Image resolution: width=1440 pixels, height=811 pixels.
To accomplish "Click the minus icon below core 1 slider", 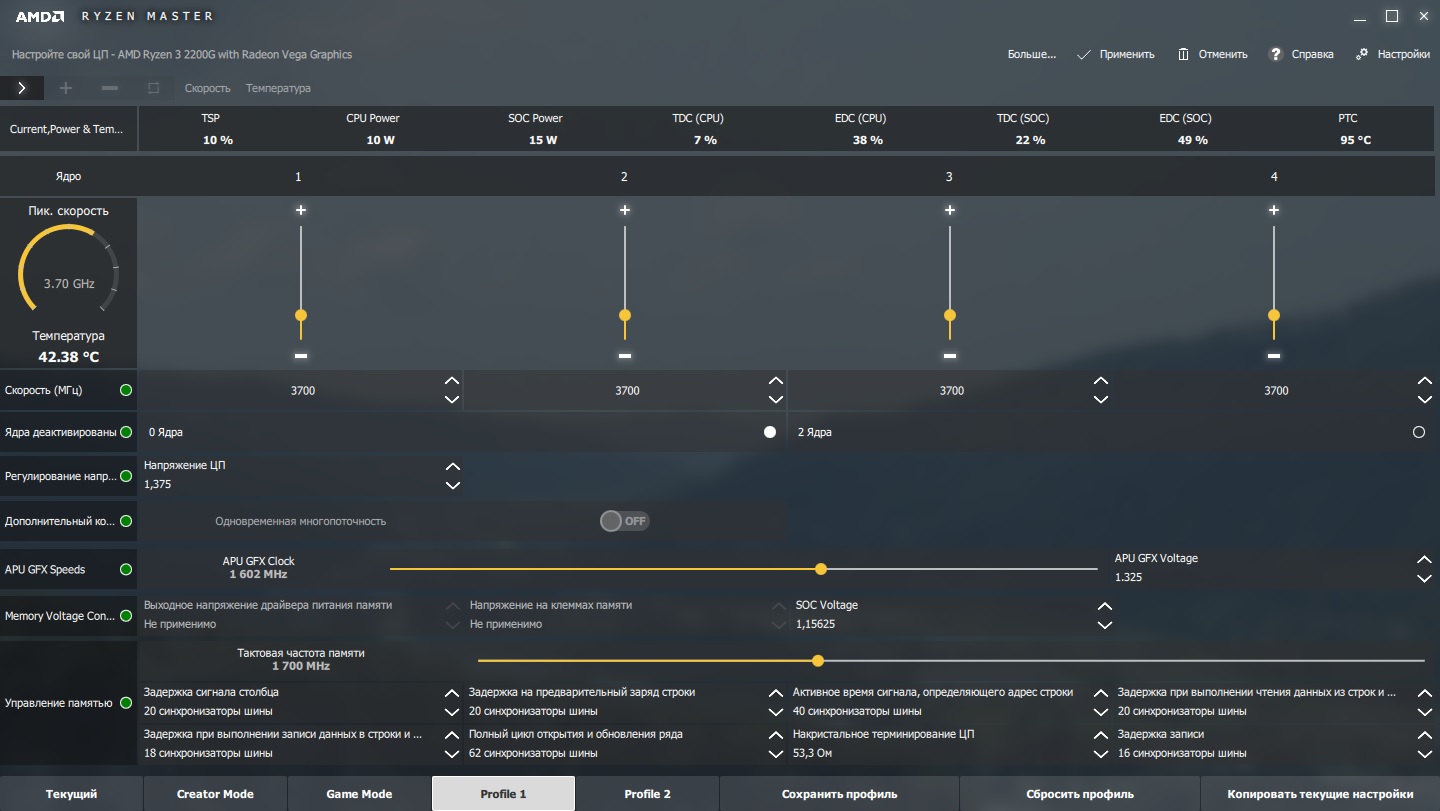I will [x=301, y=356].
